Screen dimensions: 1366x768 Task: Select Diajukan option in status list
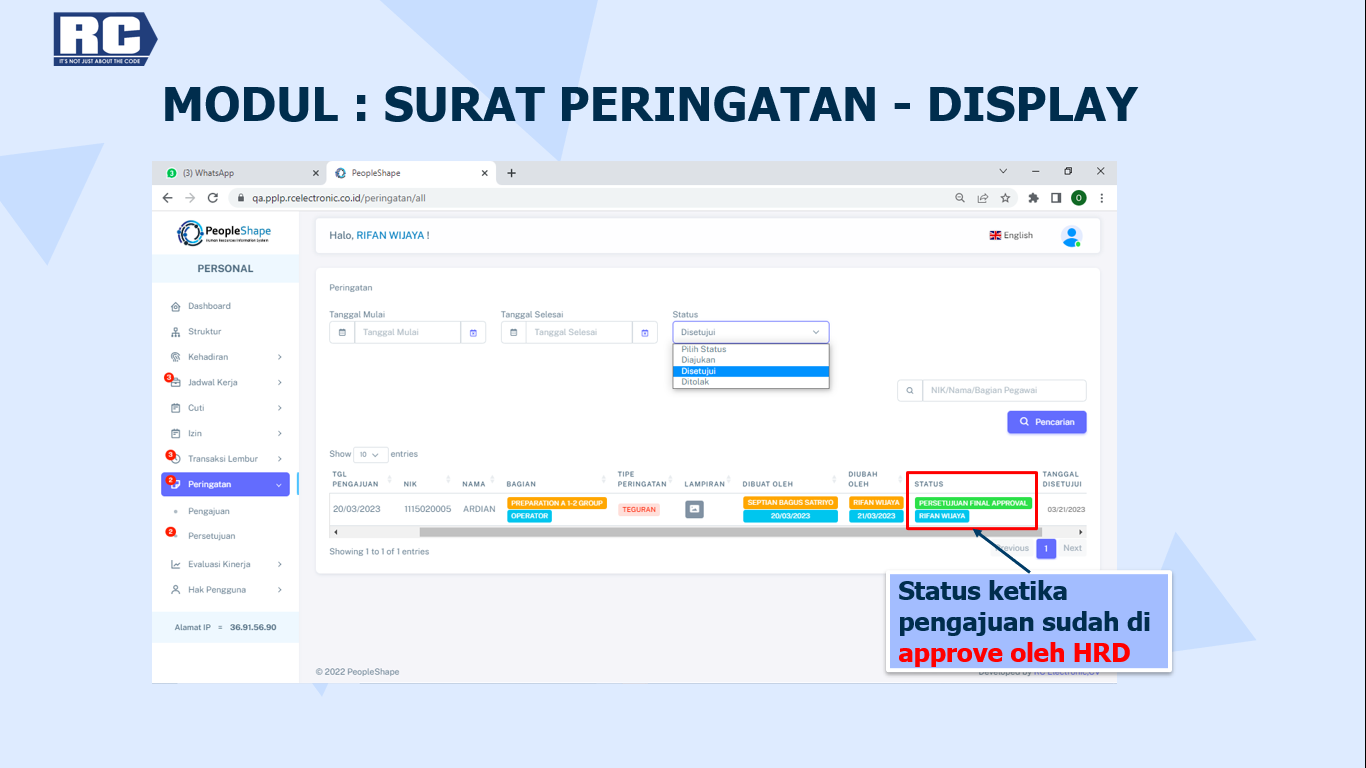(x=698, y=360)
